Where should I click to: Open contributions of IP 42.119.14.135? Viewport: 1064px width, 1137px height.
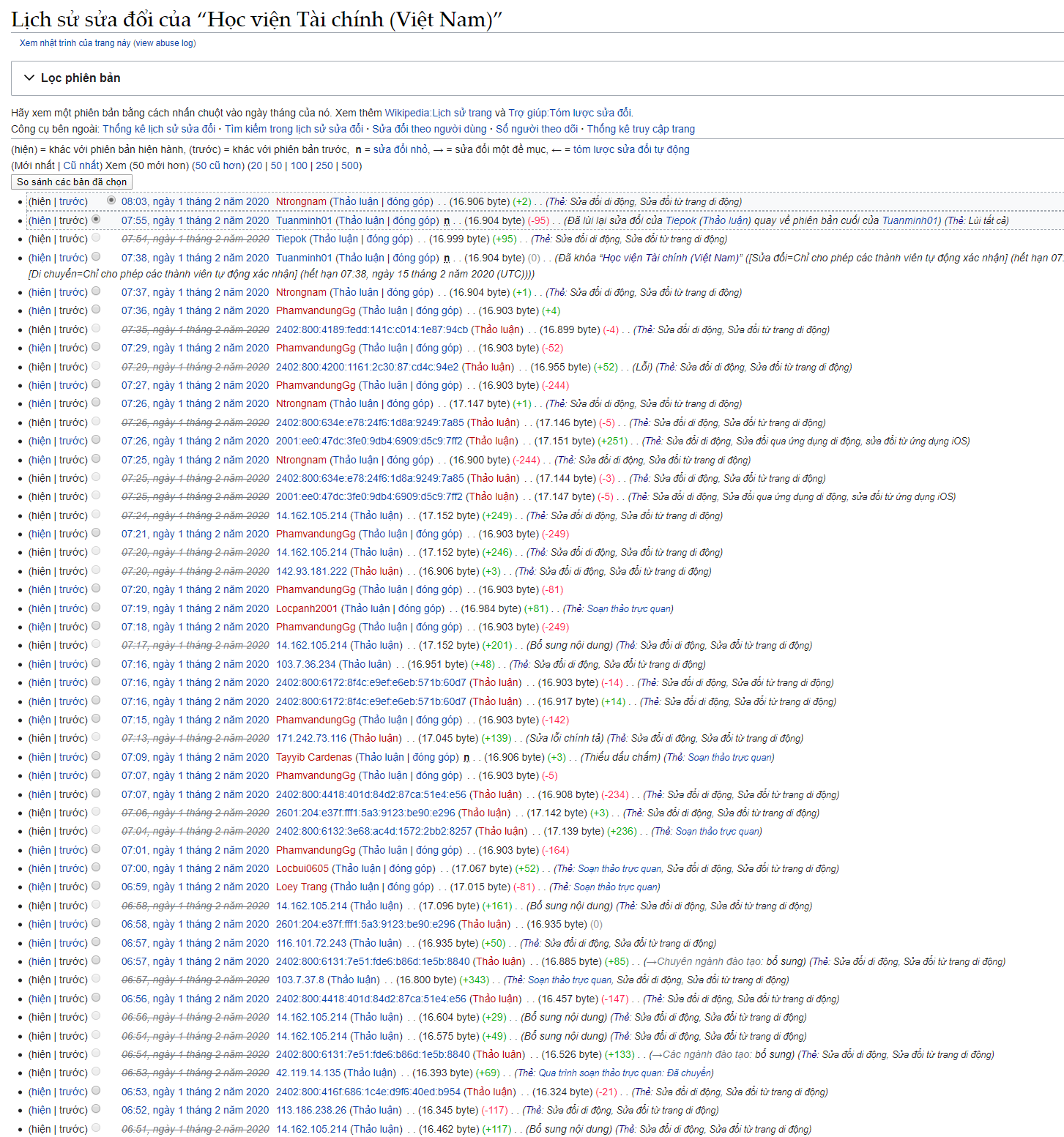pos(308,1073)
